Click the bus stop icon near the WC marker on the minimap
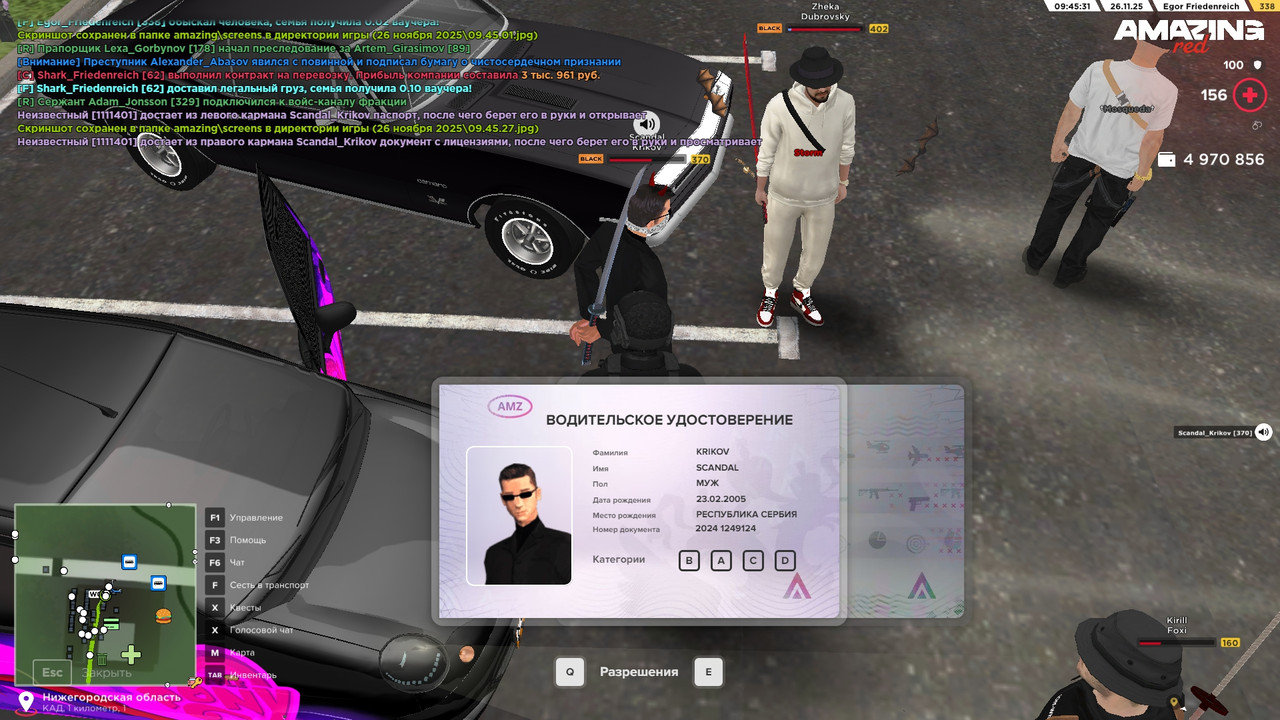Screen dimensions: 1280x720 click(x=129, y=562)
